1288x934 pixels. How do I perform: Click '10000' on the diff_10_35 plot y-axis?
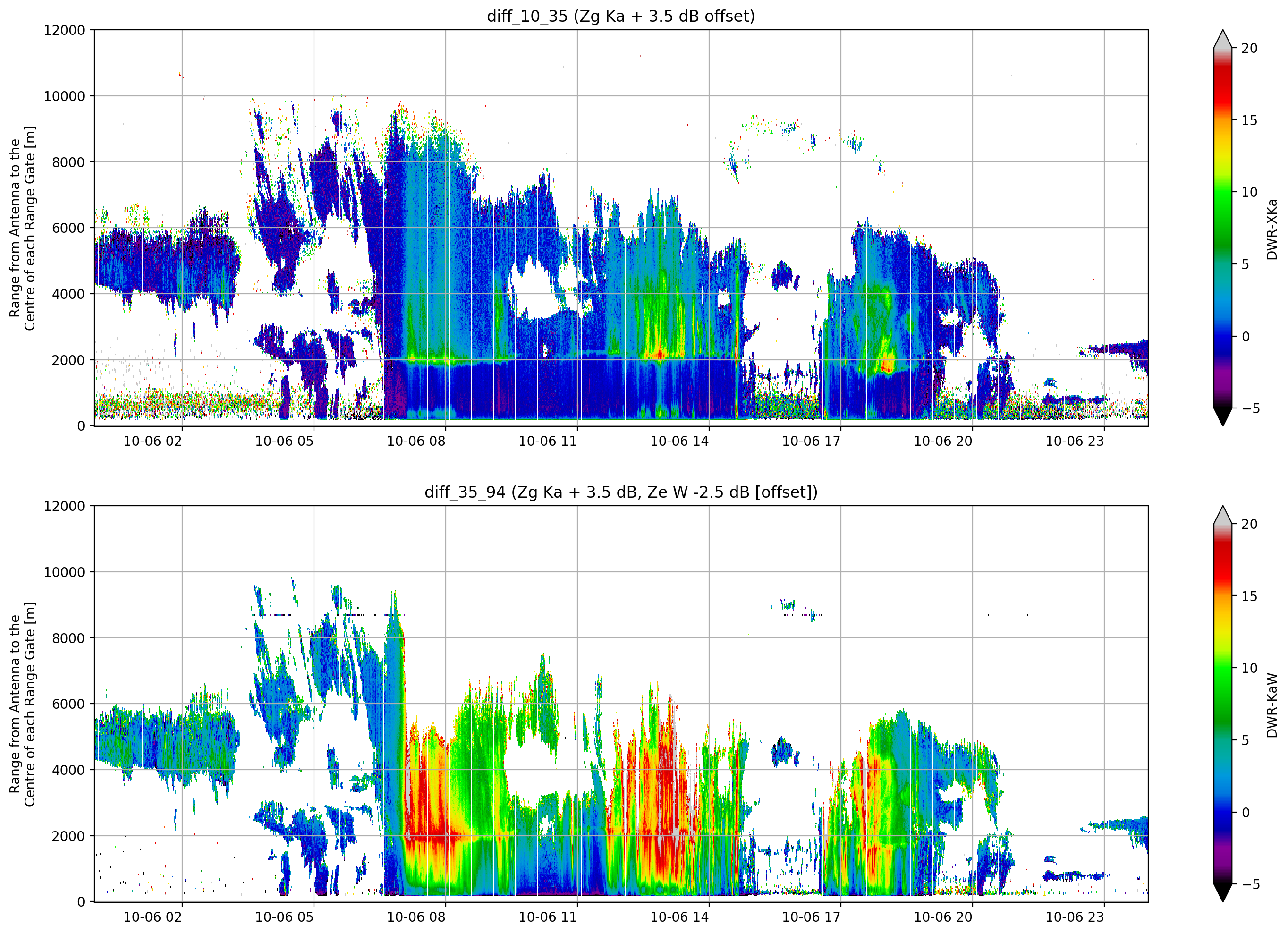click(x=64, y=96)
